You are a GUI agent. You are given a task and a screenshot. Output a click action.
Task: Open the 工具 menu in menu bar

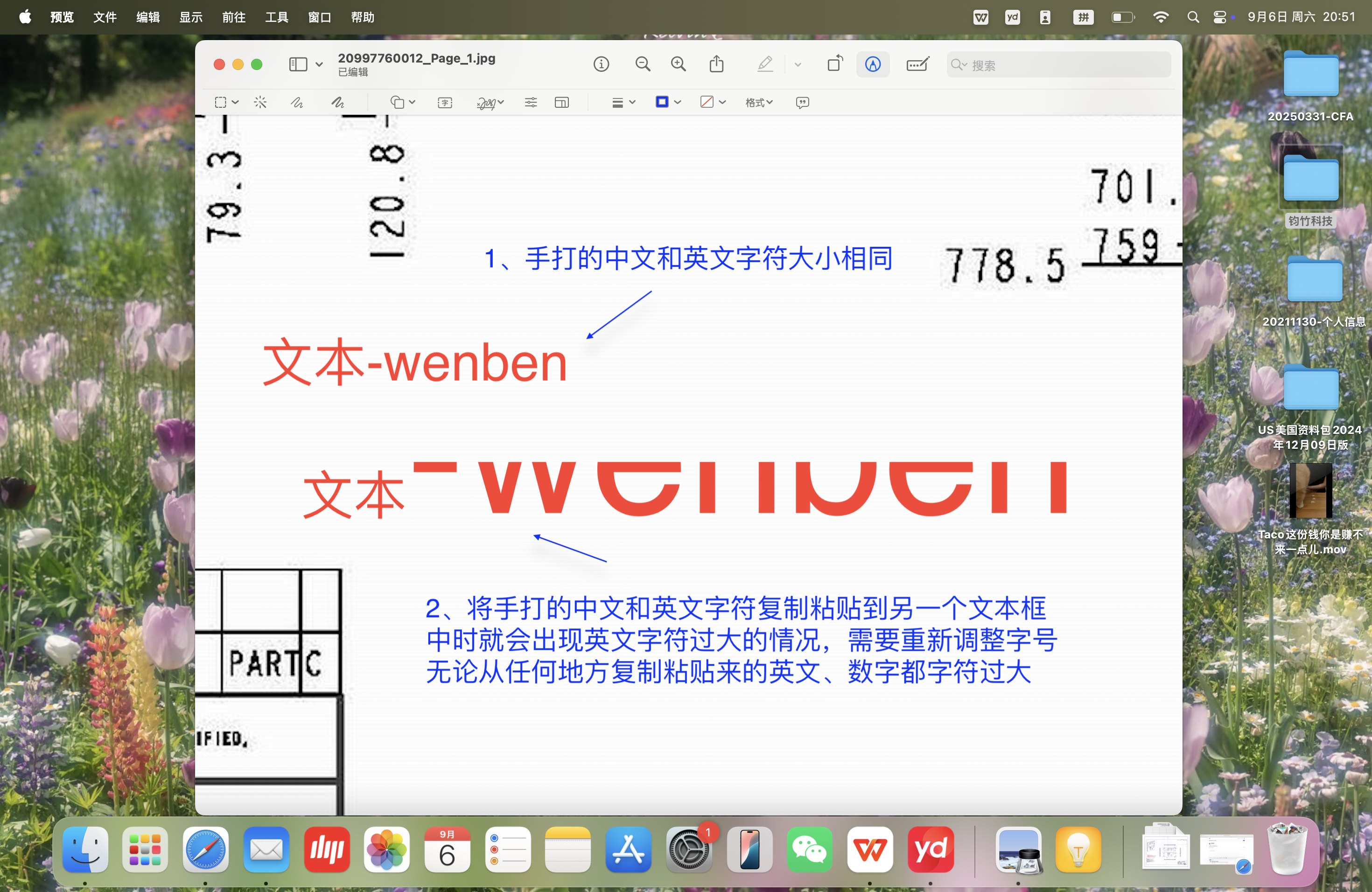point(276,17)
